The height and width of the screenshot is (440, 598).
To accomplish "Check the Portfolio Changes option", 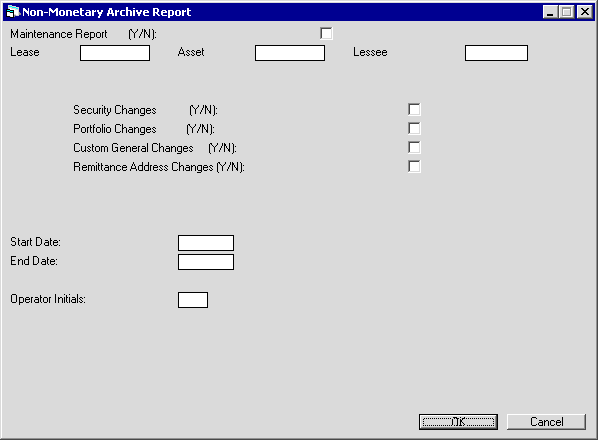I will pyautogui.click(x=414, y=128).
